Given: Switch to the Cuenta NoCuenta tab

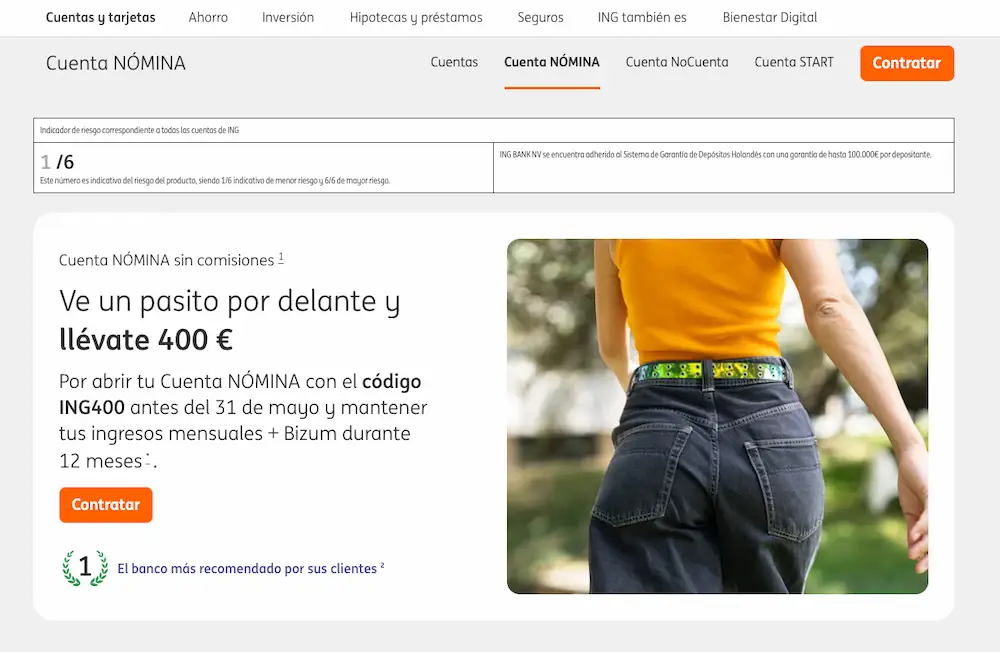Looking at the screenshot, I should pyautogui.click(x=677, y=62).
